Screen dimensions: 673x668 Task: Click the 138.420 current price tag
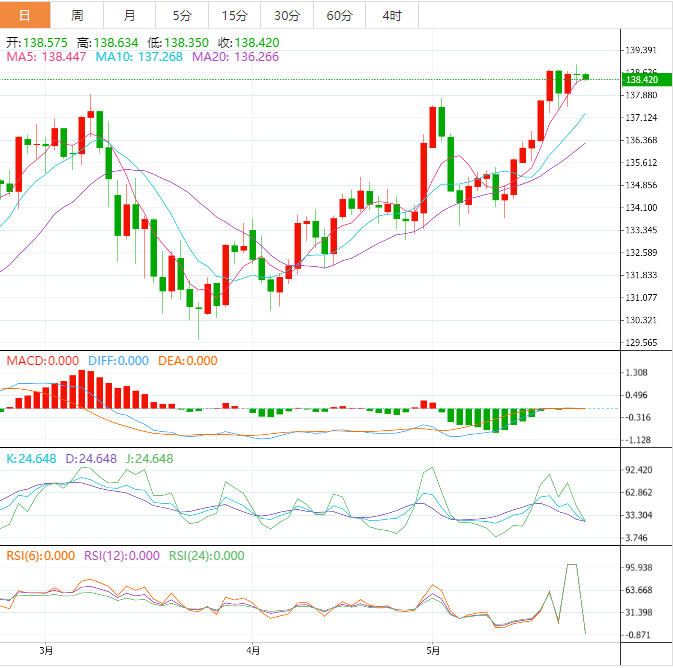click(640, 79)
